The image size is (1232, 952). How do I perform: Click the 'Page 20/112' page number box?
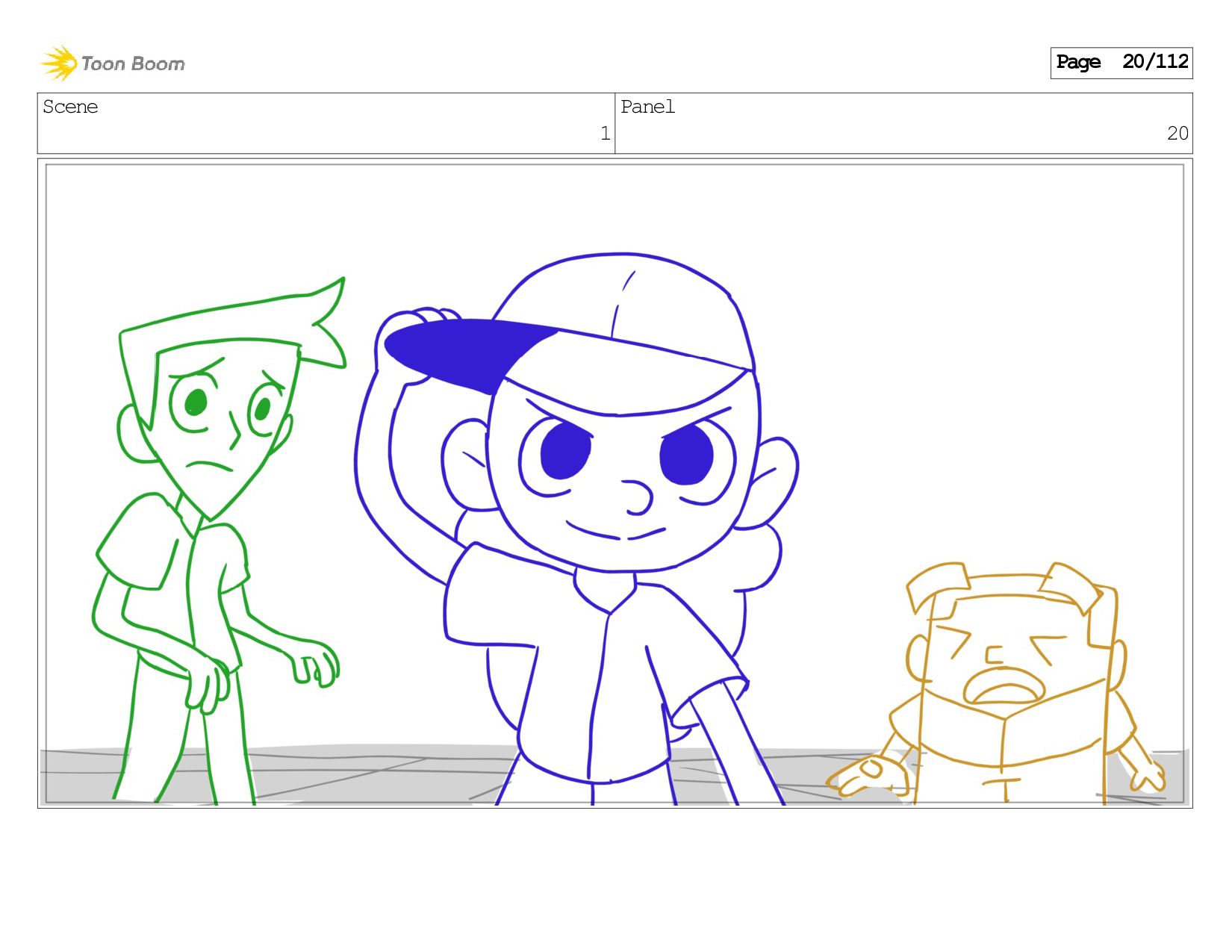click(1121, 63)
